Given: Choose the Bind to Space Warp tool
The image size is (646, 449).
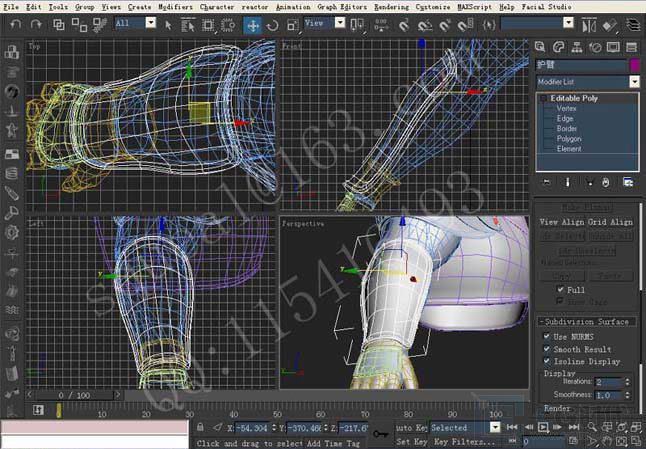Looking at the screenshot, I should pyautogui.click(x=99, y=25).
